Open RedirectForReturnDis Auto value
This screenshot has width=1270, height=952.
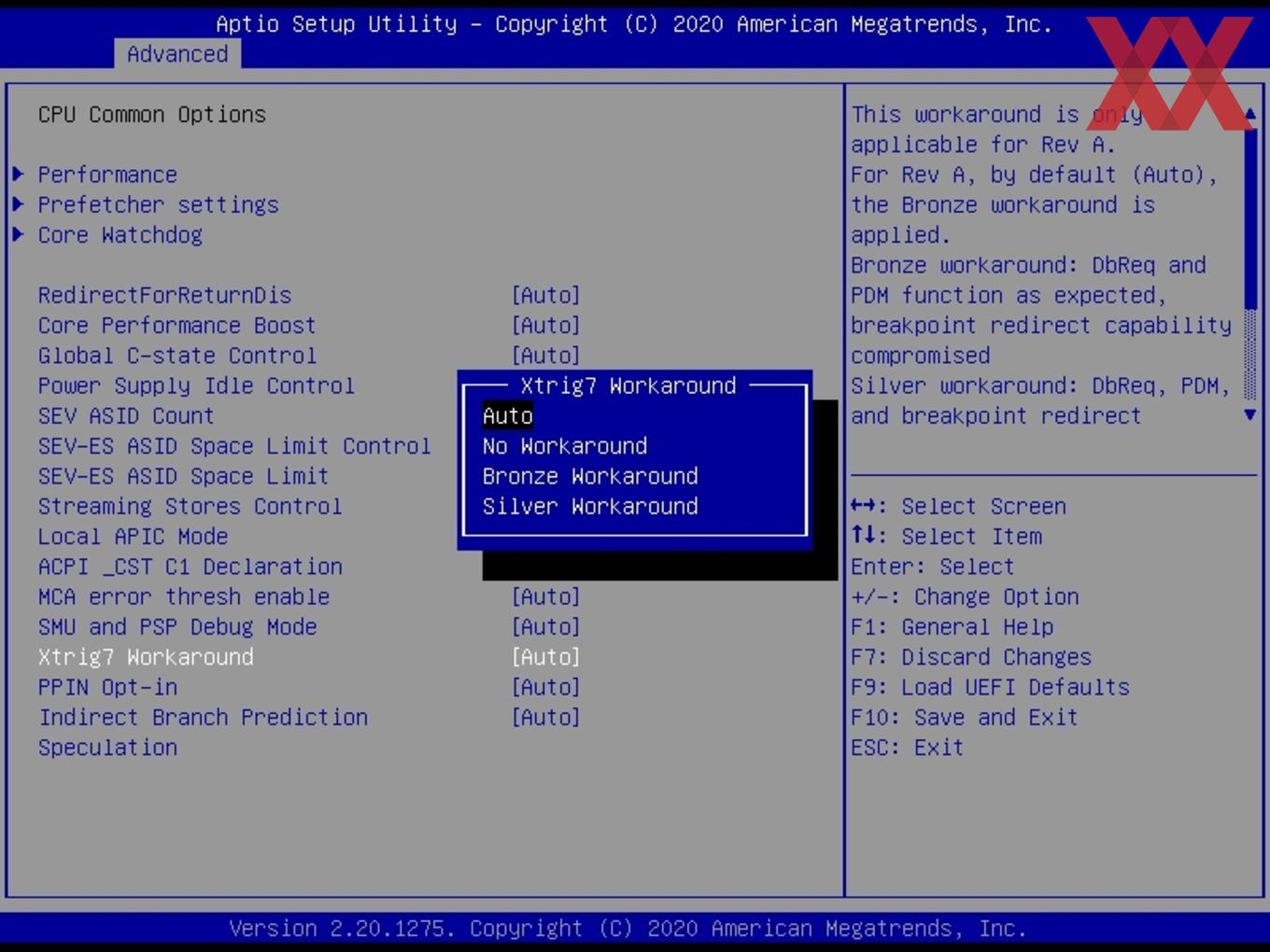(546, 295)
